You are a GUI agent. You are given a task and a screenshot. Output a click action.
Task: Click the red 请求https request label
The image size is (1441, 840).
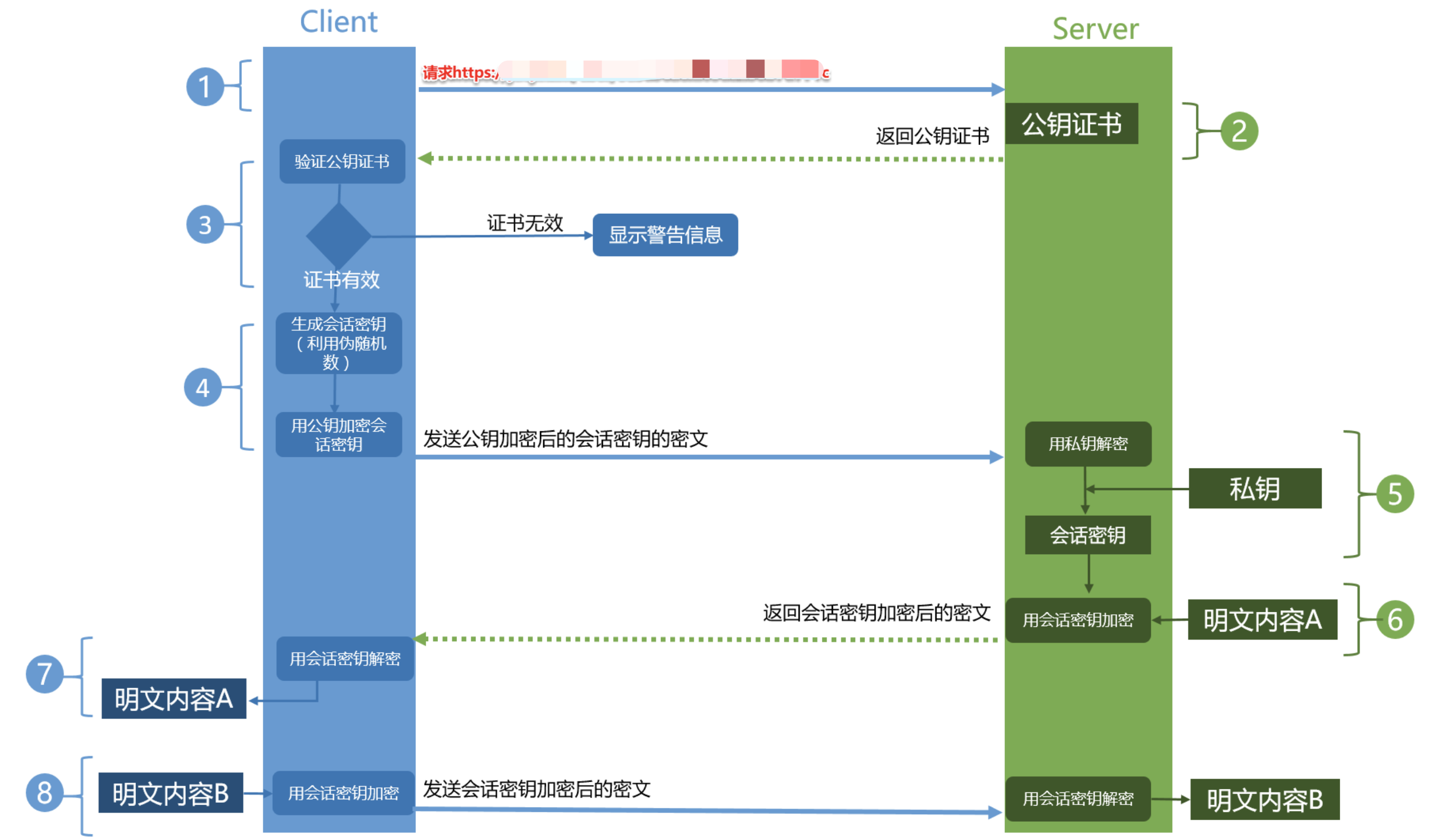[x=459, y=73]
